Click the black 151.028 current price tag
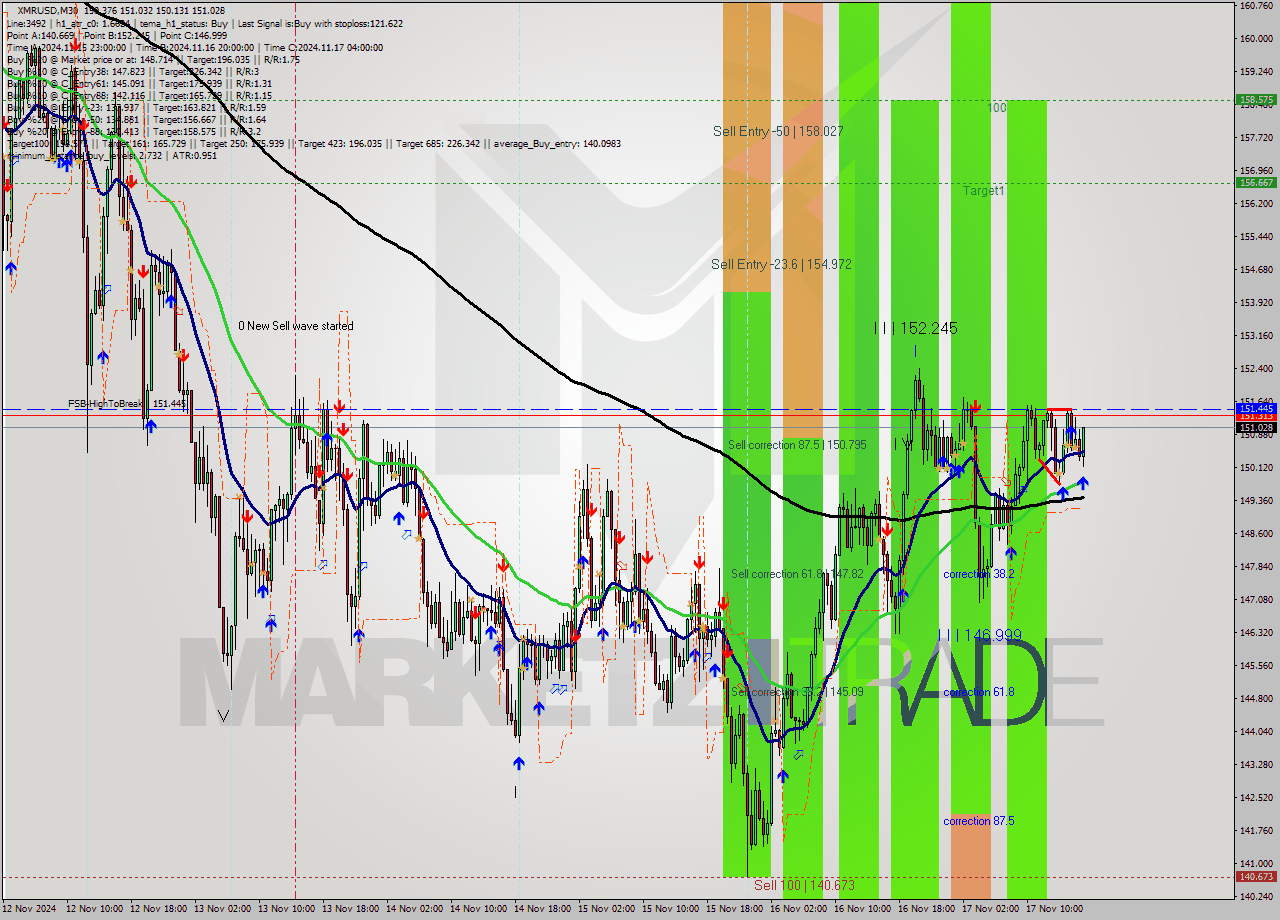Viewport: 1280px width, 920px height. [1256, 427]
